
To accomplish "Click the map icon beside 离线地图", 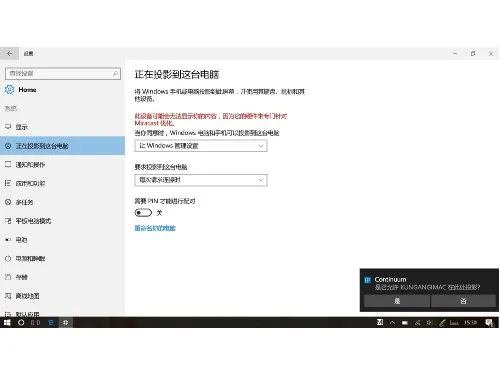I will [x=8, y=295].
